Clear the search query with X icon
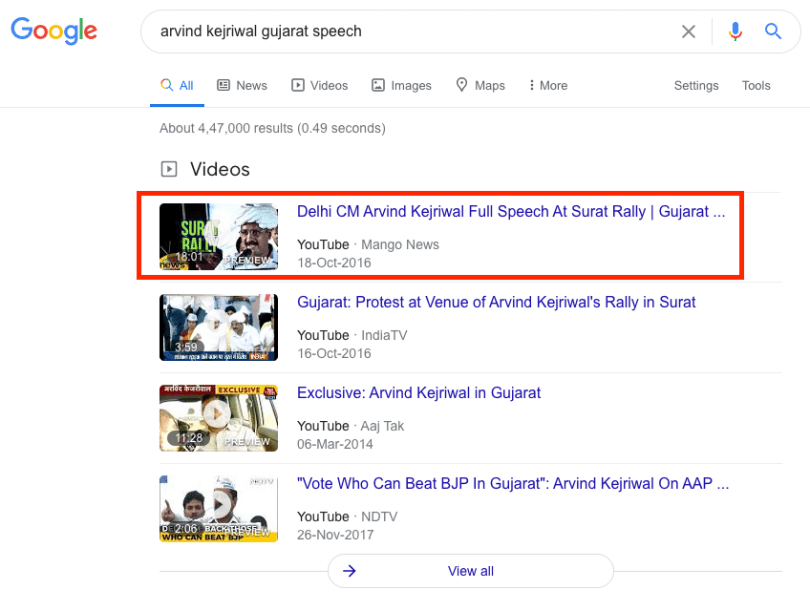 pos(688,32)
